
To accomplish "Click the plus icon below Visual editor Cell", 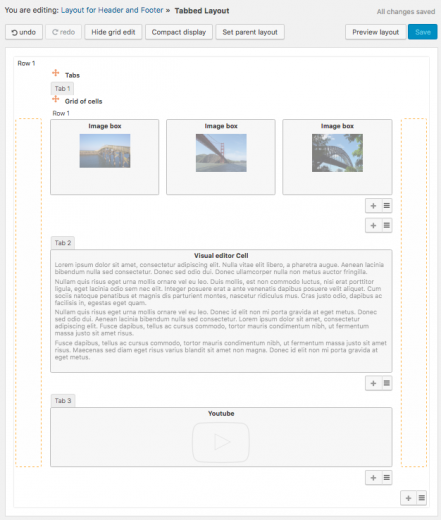I will click(x=373, y=383).
